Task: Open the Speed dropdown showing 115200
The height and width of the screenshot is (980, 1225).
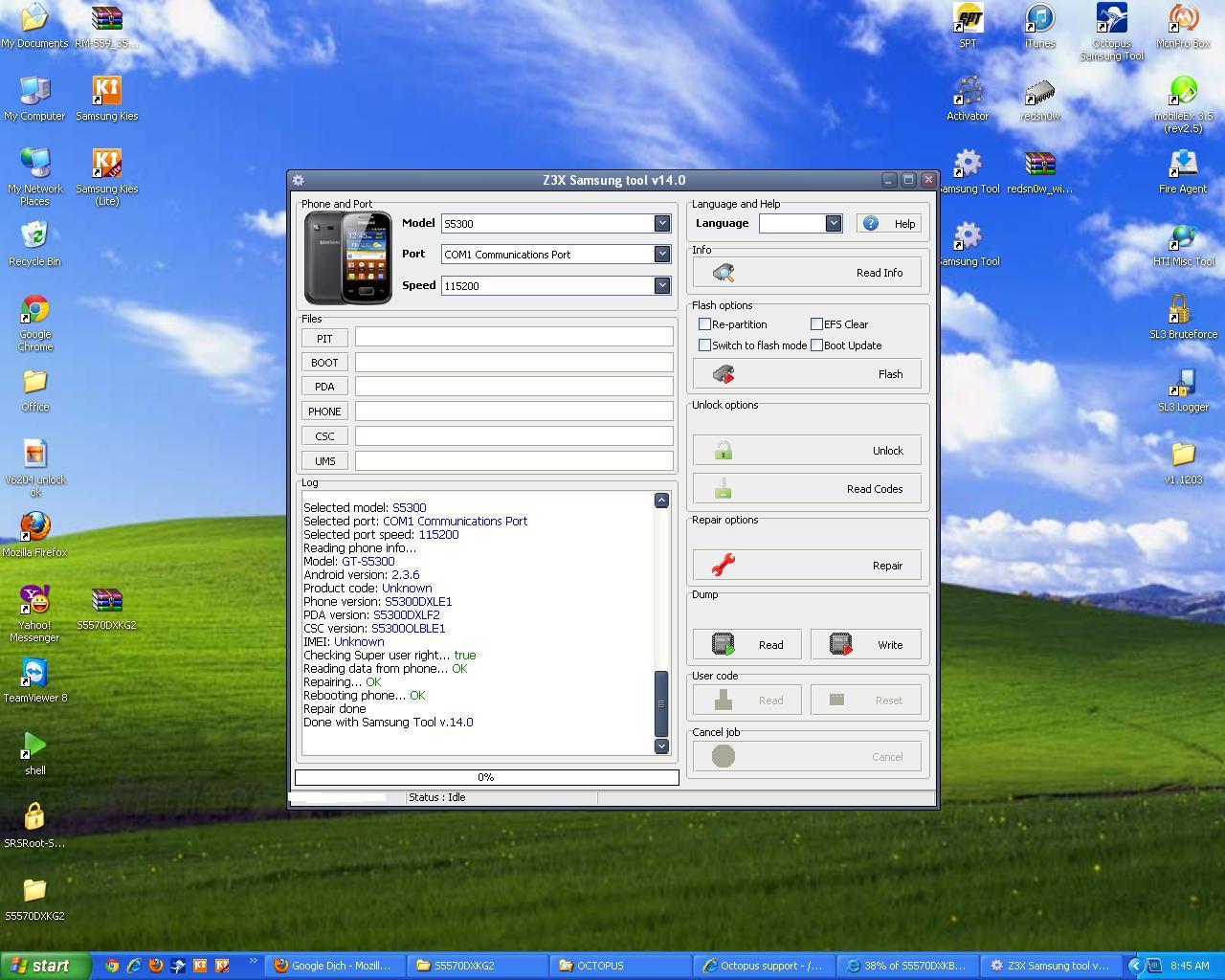Action: [x=661, y=285]
